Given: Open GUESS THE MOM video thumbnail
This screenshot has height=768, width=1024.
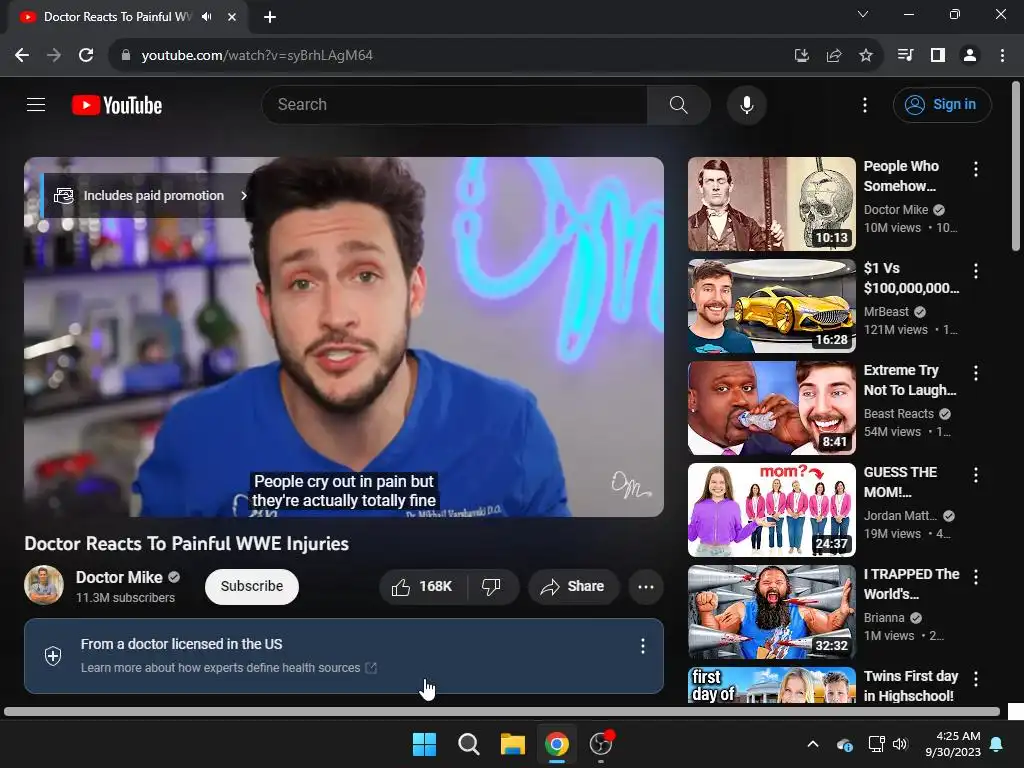Looking at the screenshot, I should pos(771,509).
